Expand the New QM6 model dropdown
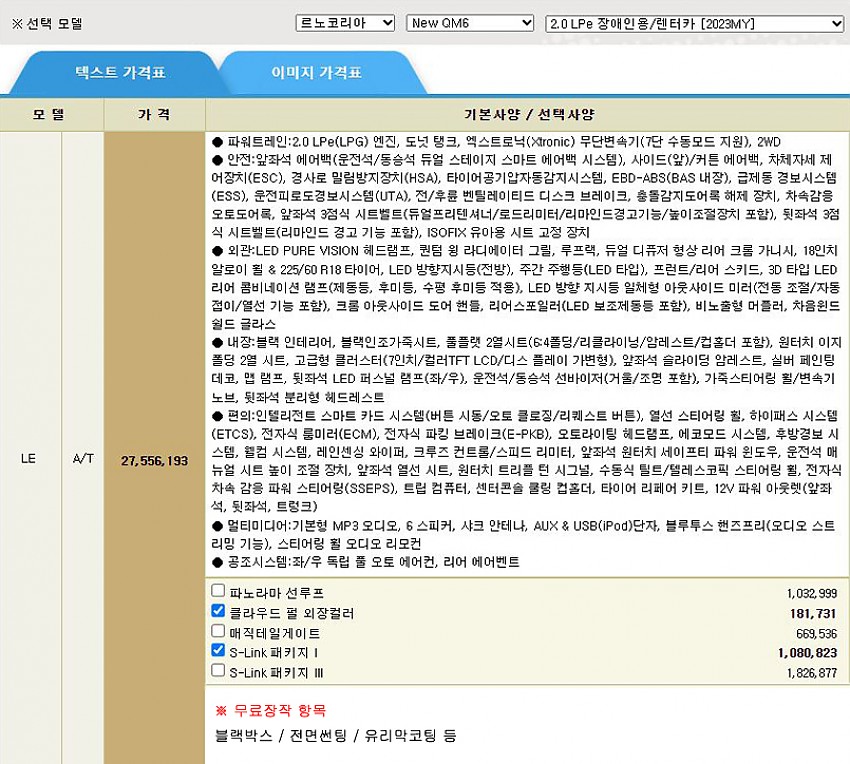850x764 pixels. (470, 23)
